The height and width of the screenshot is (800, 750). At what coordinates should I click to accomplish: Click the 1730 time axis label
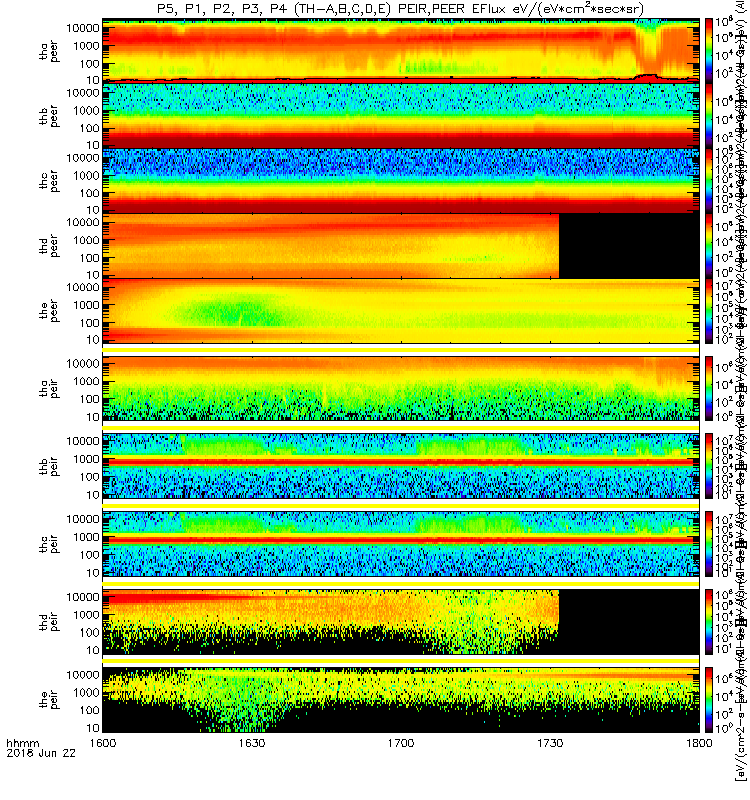550,743
